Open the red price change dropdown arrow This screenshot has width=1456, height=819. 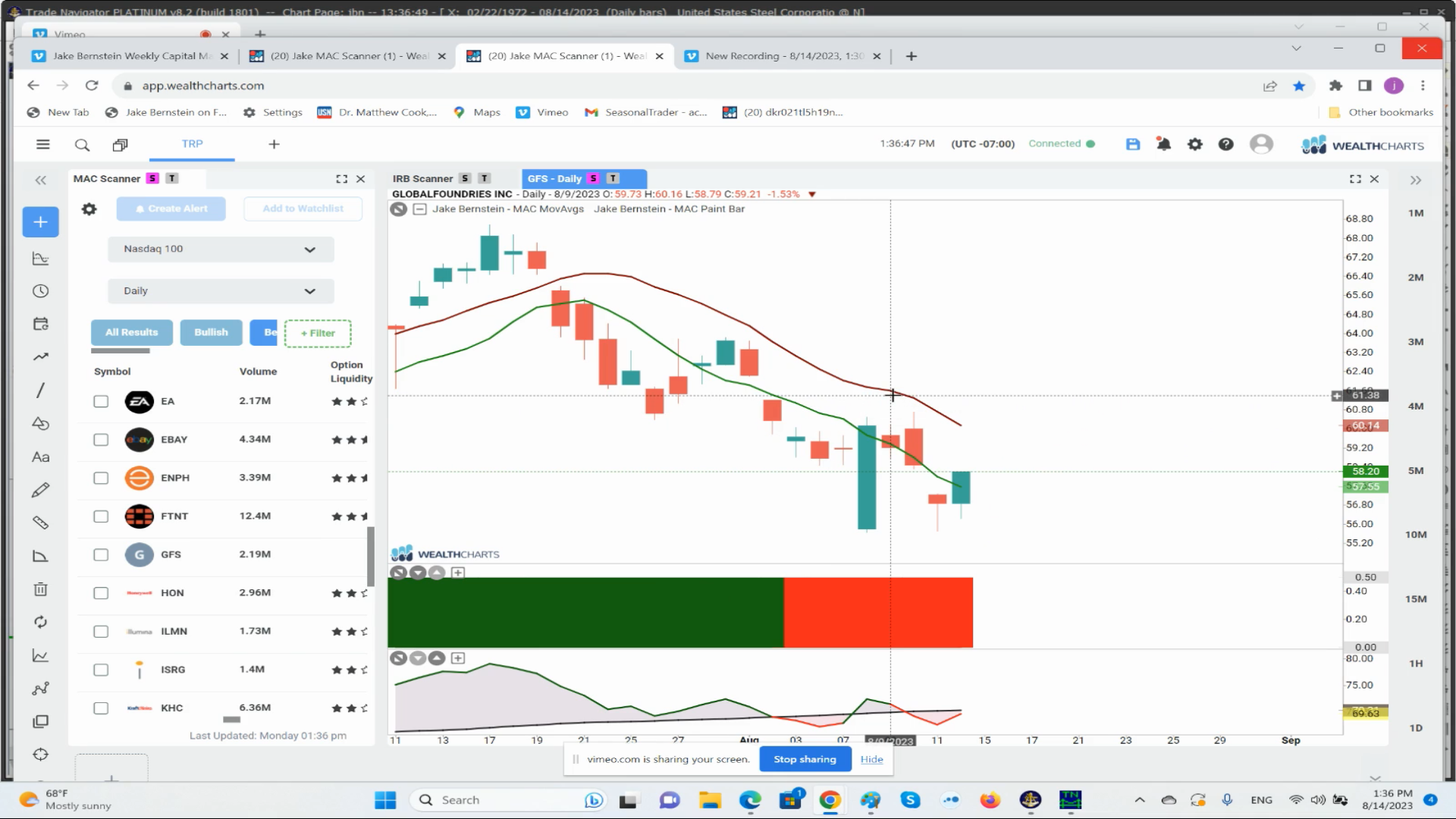[812, 195]
